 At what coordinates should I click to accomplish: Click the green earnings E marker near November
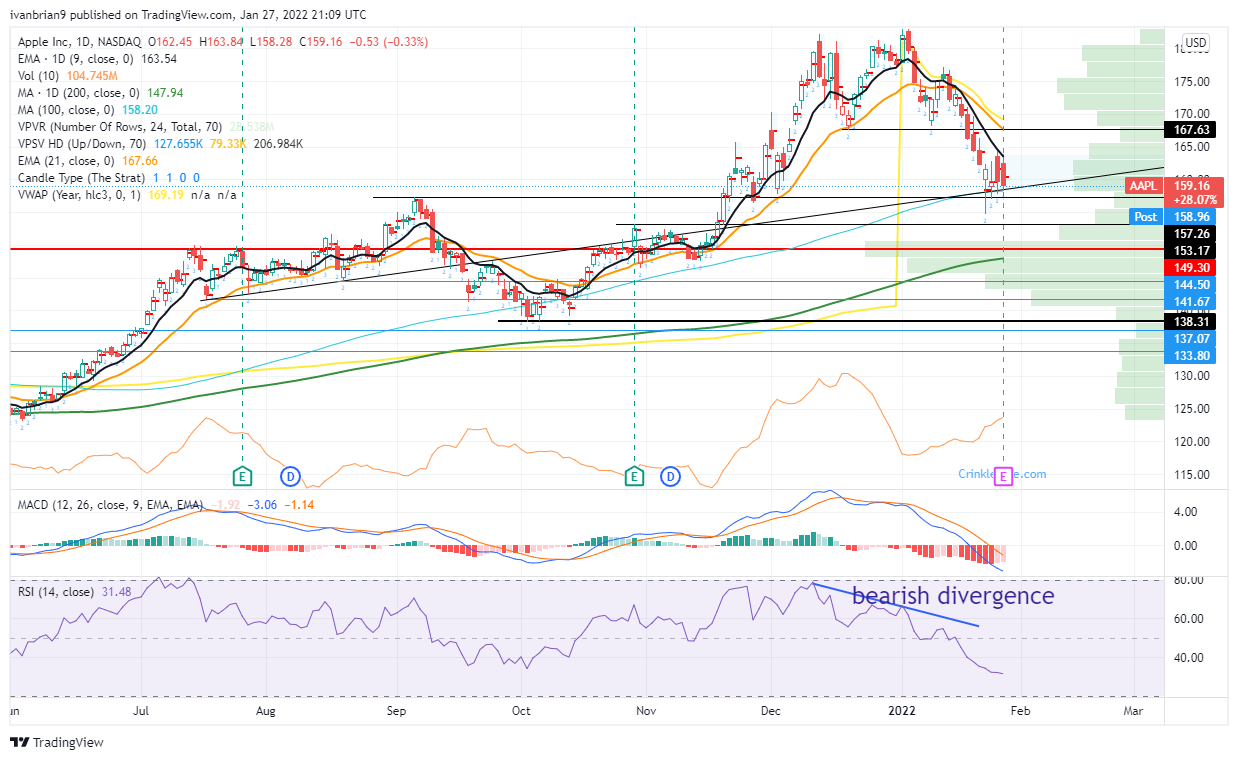click(634, 475)
